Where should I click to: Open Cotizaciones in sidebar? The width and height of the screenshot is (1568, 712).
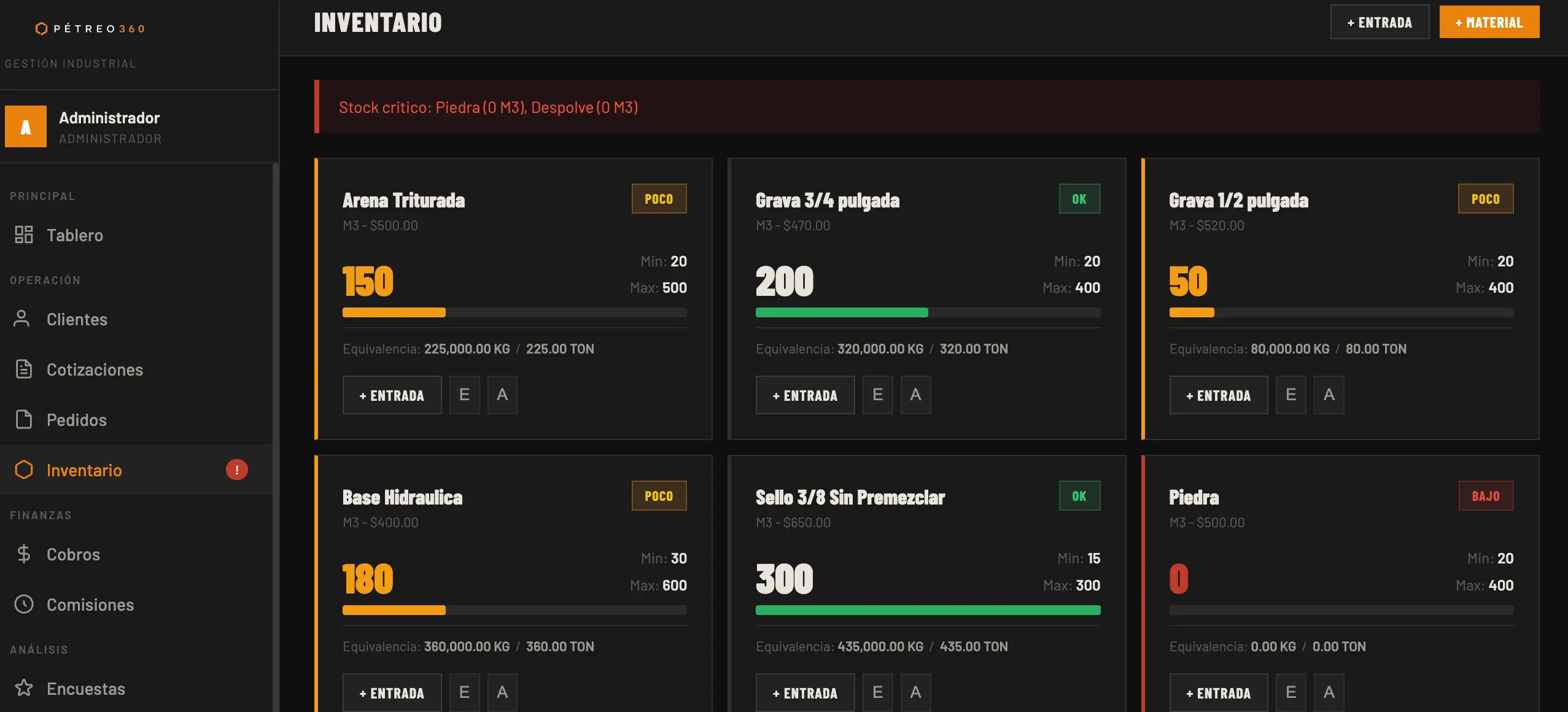pyautogui.click(x=136, y=369)
